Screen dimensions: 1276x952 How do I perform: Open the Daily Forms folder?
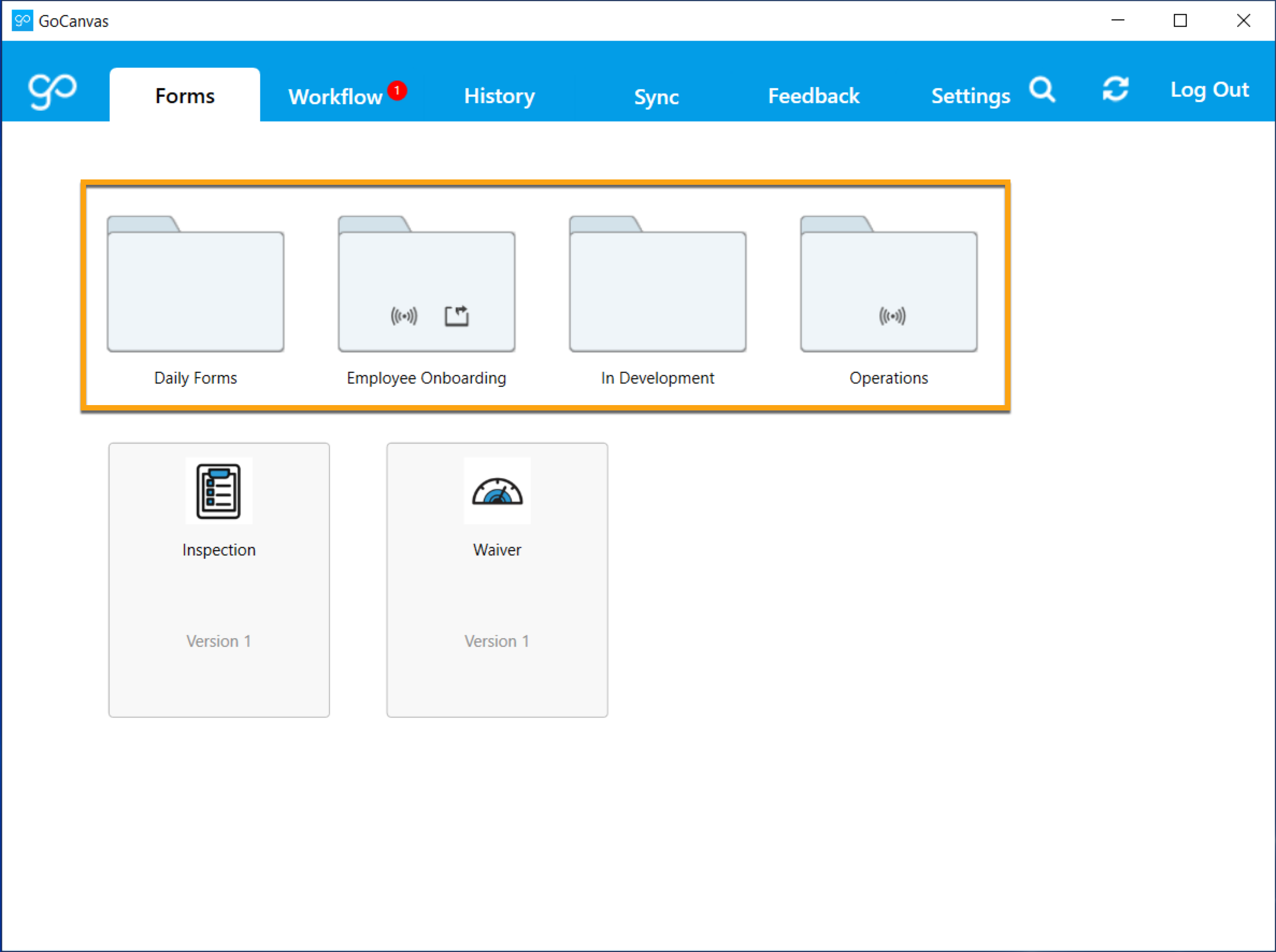[x=196, y=284]
